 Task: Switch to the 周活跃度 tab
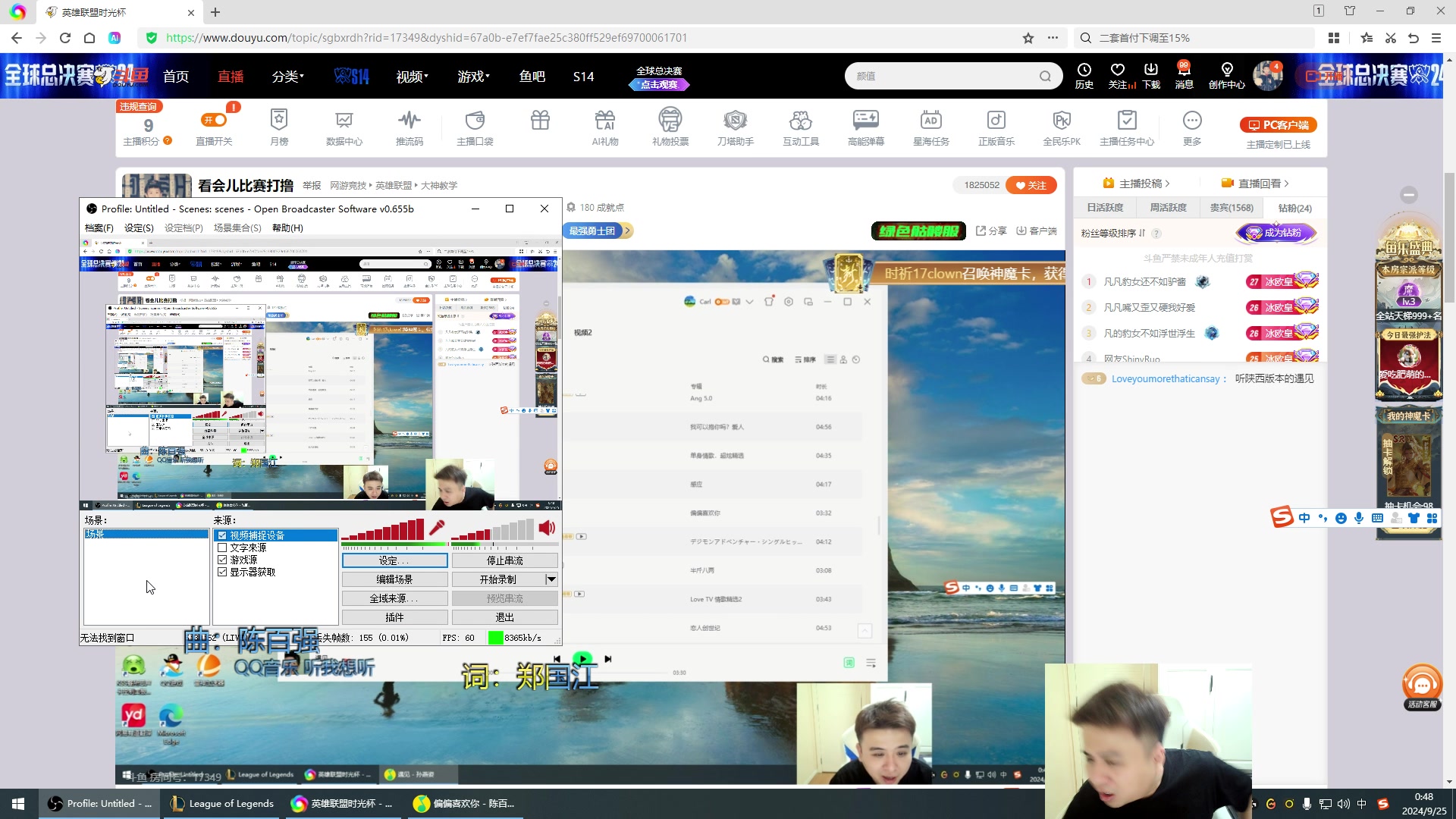[1168, 208]
